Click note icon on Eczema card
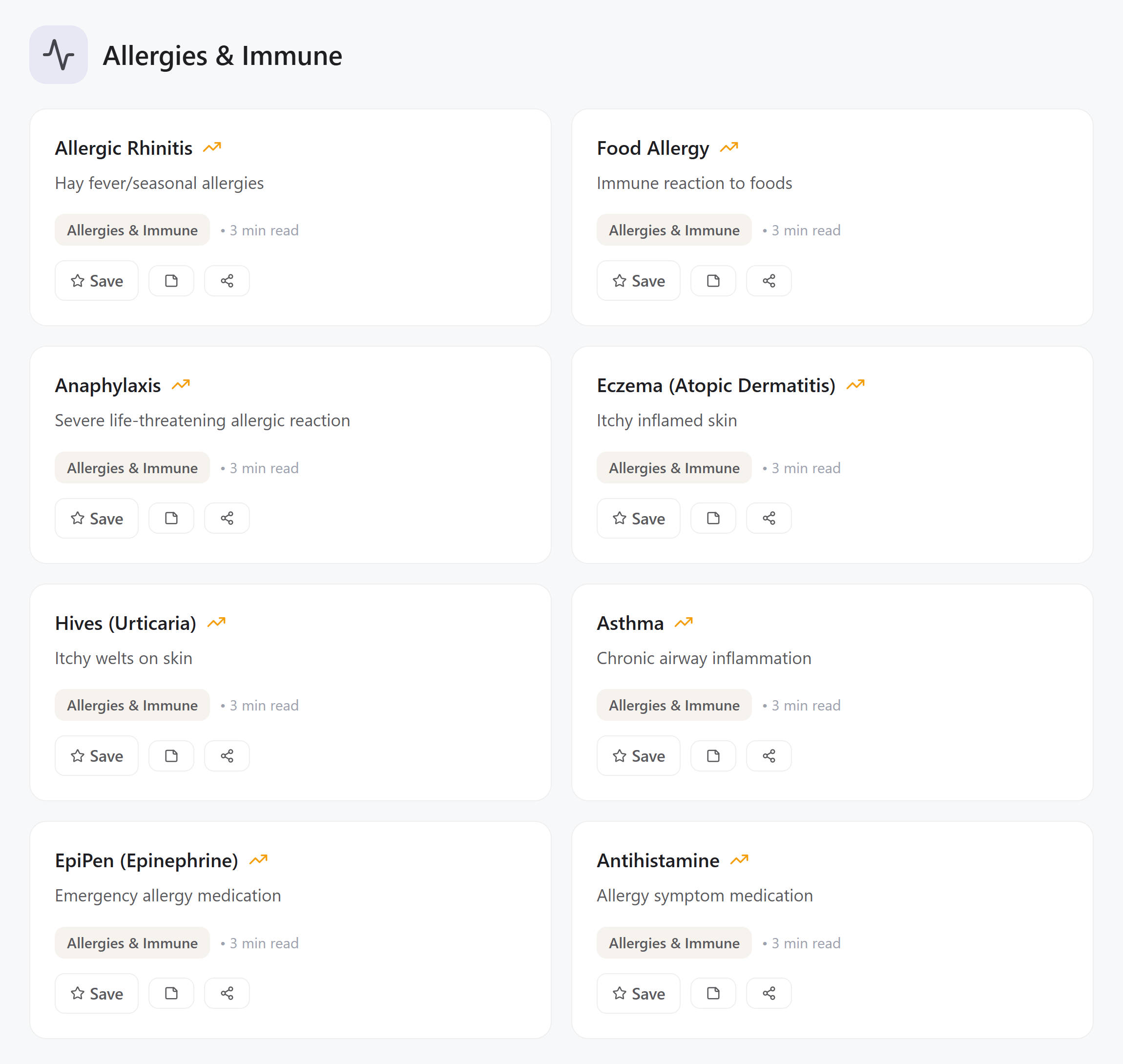The image size is (1123, 1064). click(713, 519)
